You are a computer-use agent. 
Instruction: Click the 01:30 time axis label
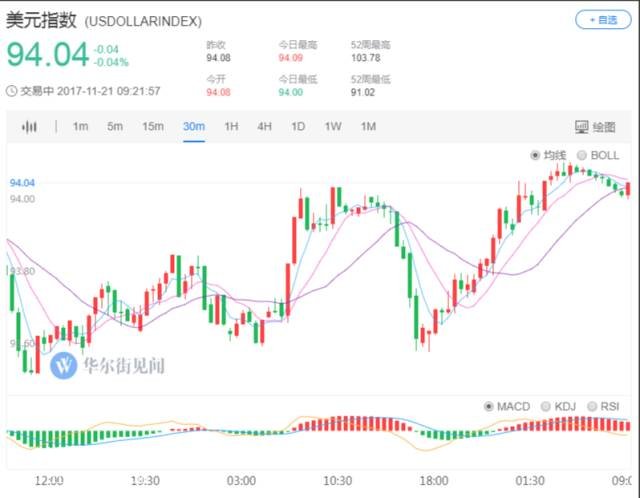pos(530,481)
